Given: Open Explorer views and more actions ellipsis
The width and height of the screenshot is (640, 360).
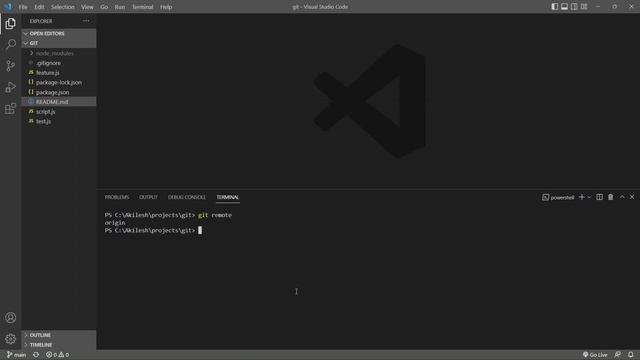Looking at the screenshot, I should (86, 21).
